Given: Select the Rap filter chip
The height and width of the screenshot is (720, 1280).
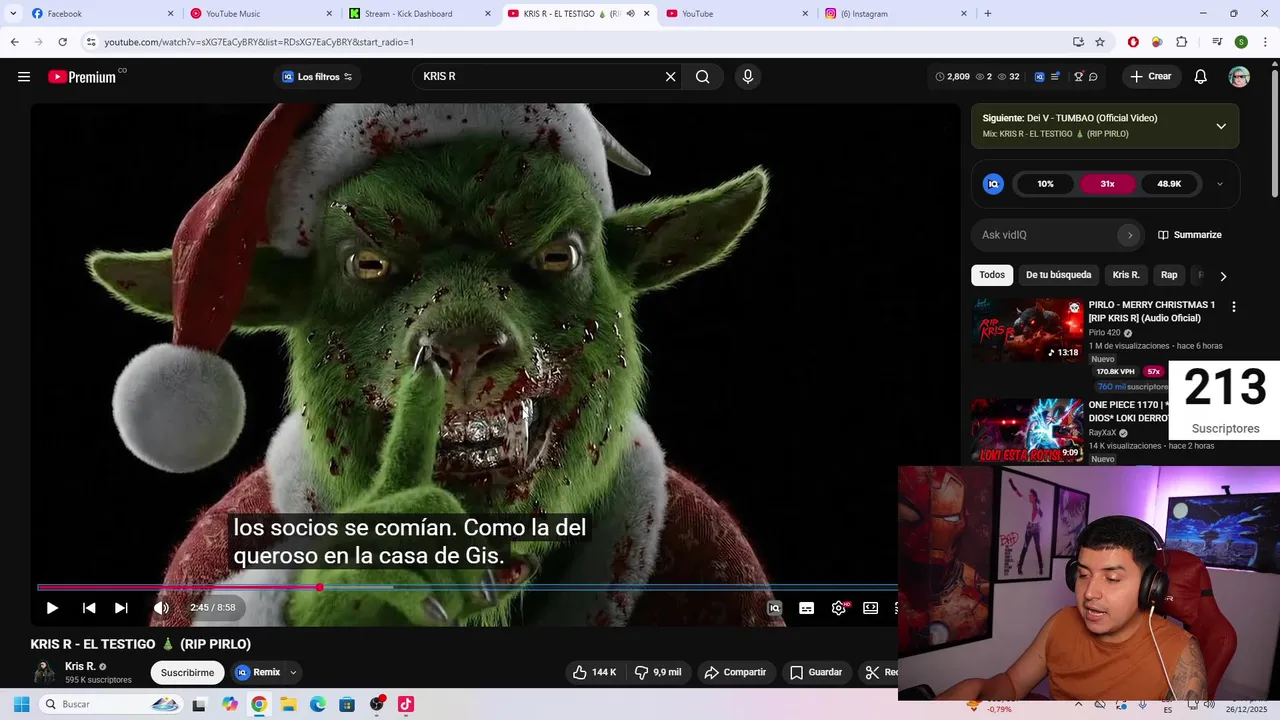Looking at the screenshot, I should pos(1169,275).
